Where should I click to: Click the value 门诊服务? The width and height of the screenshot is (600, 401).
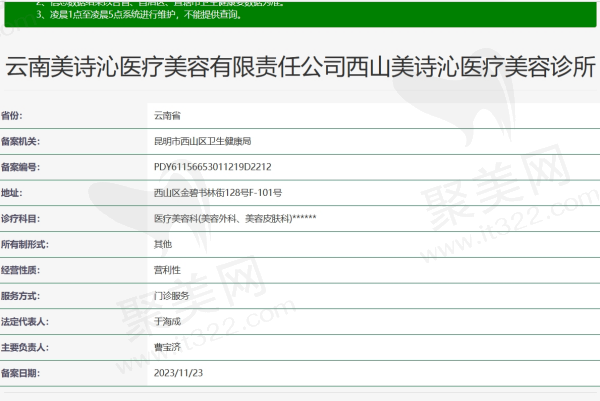171,296
